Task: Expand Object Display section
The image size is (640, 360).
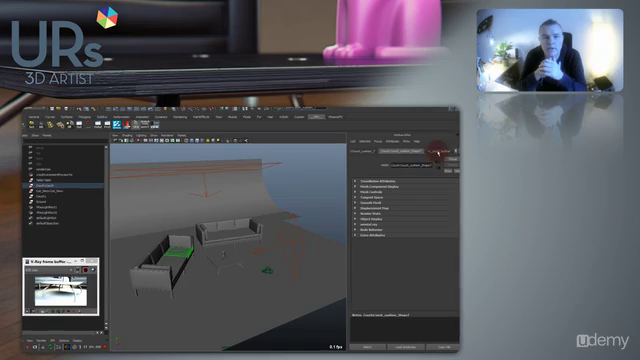Action: click(355, 219)
